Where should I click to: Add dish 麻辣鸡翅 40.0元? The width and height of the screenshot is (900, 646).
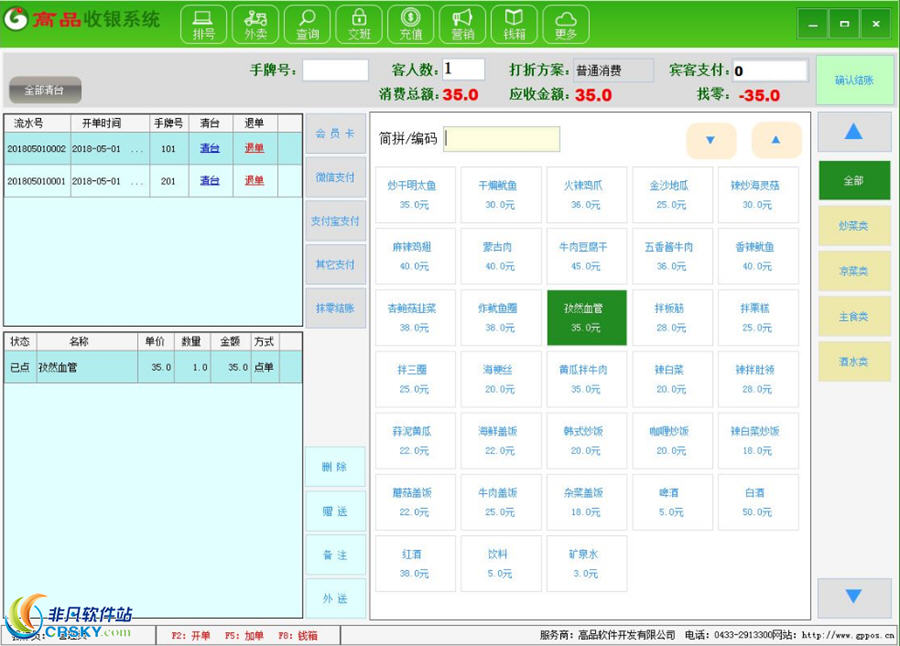click(x=415, y=256)
